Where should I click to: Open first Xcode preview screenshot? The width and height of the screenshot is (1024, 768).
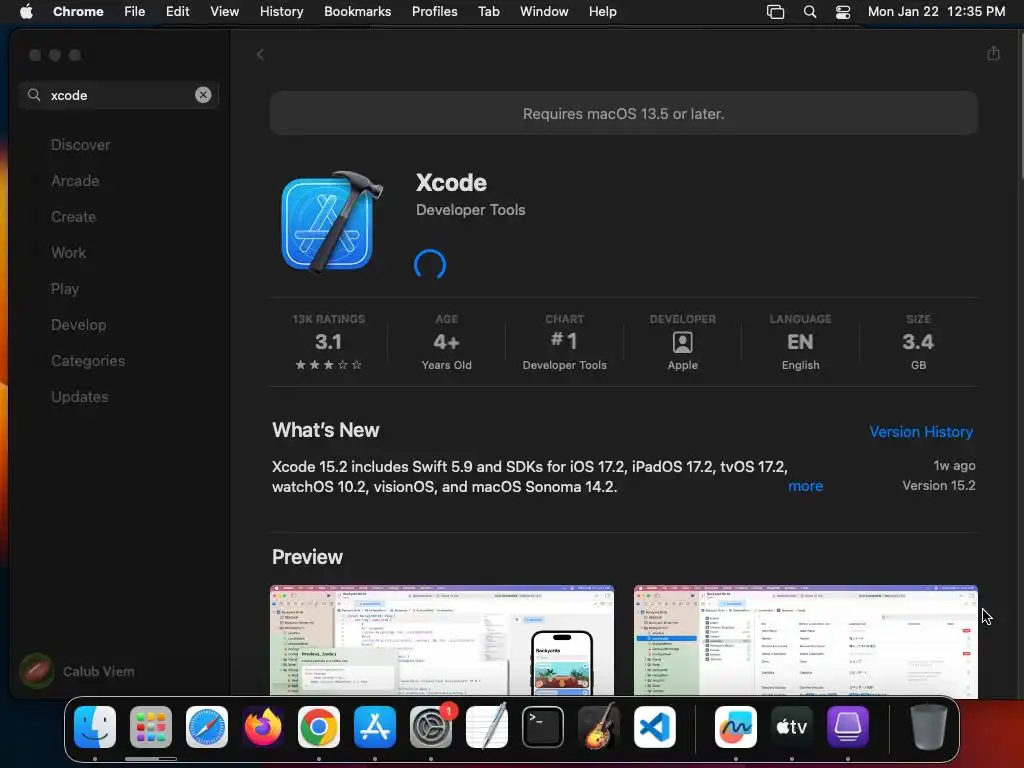(441, 640)
